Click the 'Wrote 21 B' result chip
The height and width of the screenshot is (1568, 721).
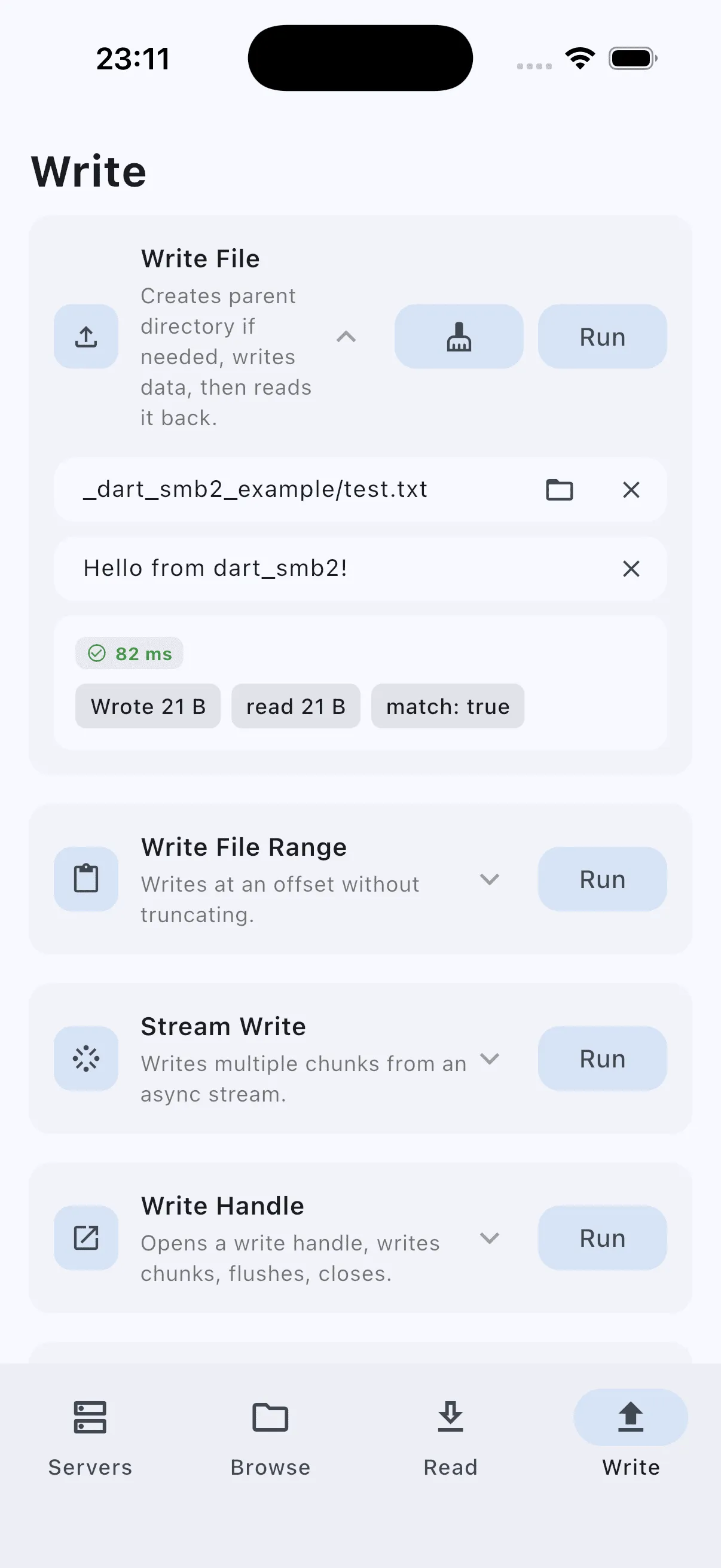tap(148, 706)
